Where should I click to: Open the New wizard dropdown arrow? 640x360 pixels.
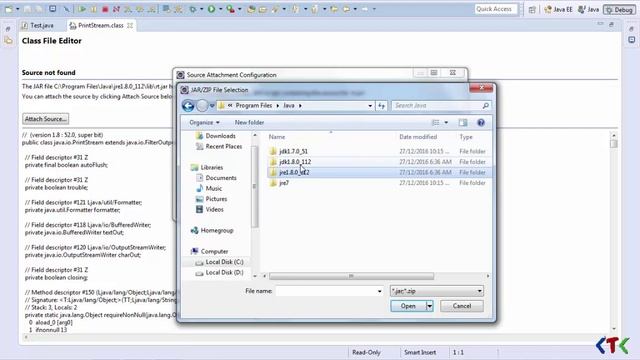pos(18,9)
